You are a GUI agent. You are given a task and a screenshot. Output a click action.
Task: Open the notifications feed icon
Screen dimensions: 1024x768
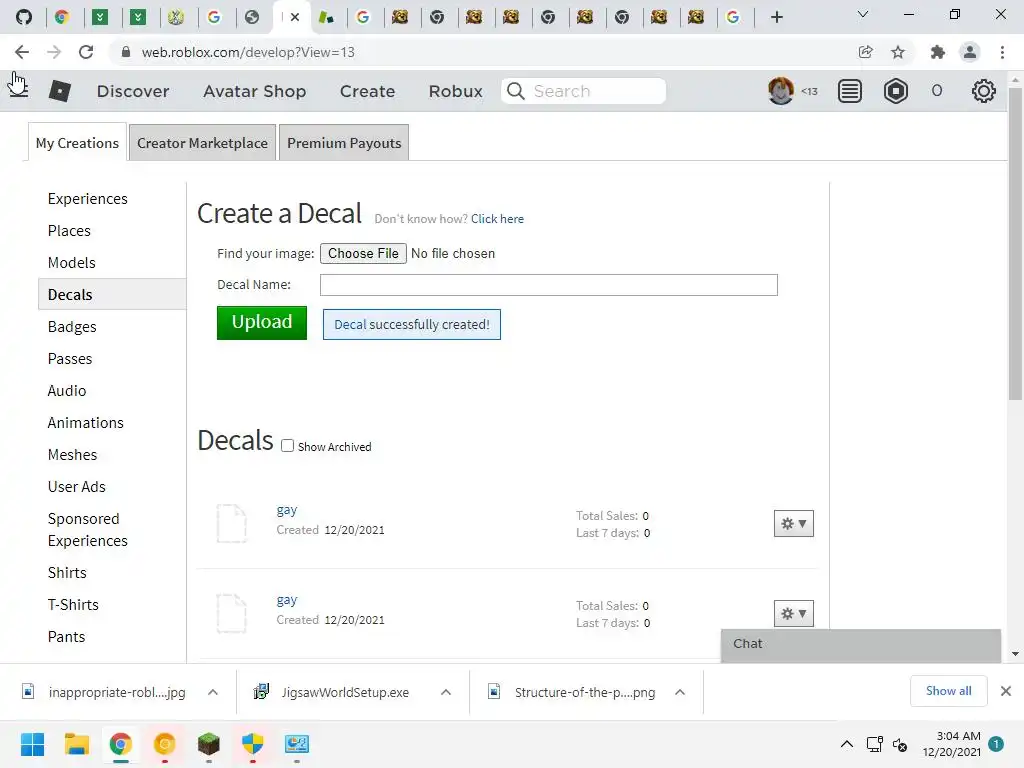(x=850, y=91)
